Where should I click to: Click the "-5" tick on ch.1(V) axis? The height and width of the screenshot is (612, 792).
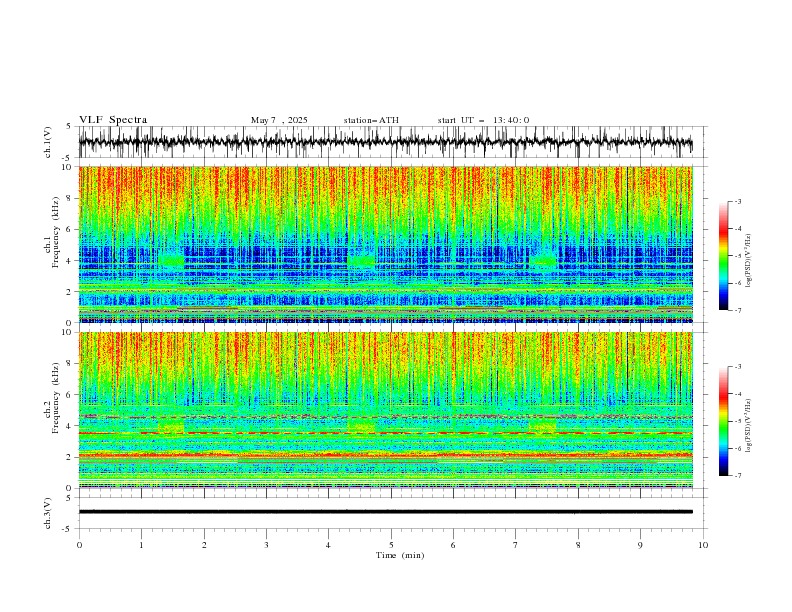[68, 158]
